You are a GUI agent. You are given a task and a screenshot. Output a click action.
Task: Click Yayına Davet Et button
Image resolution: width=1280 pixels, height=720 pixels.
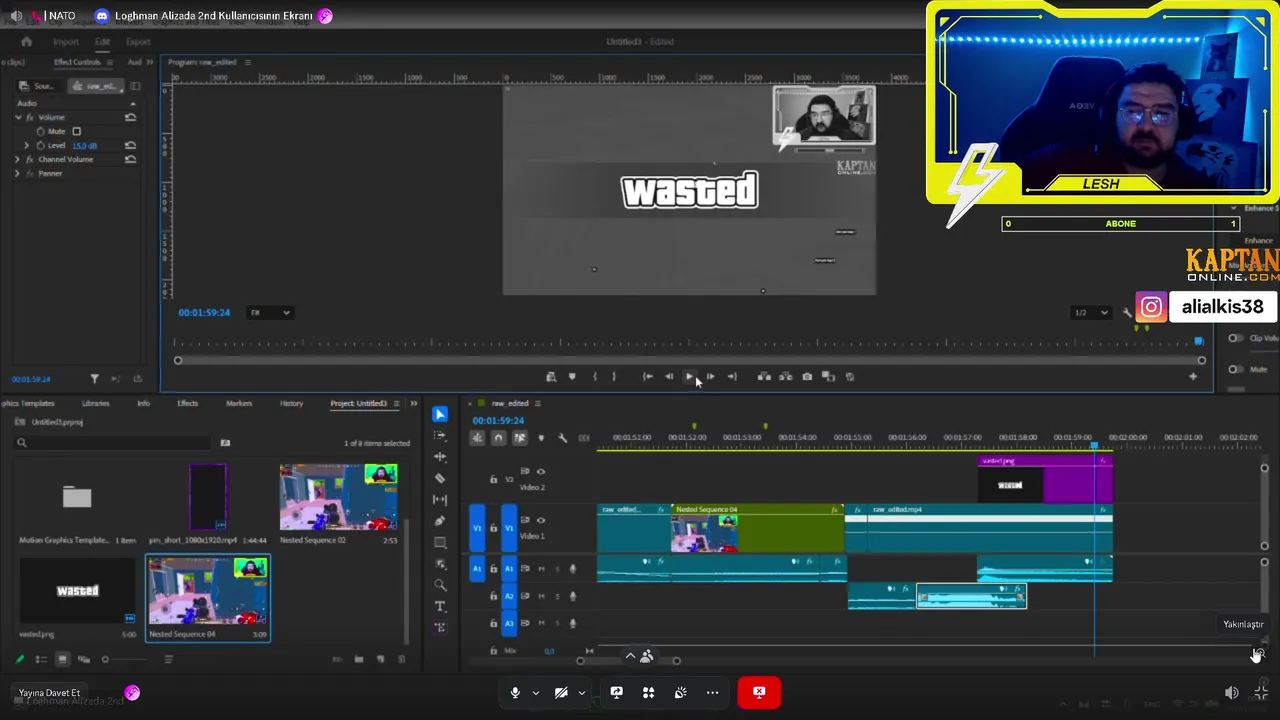pos(49,693)
